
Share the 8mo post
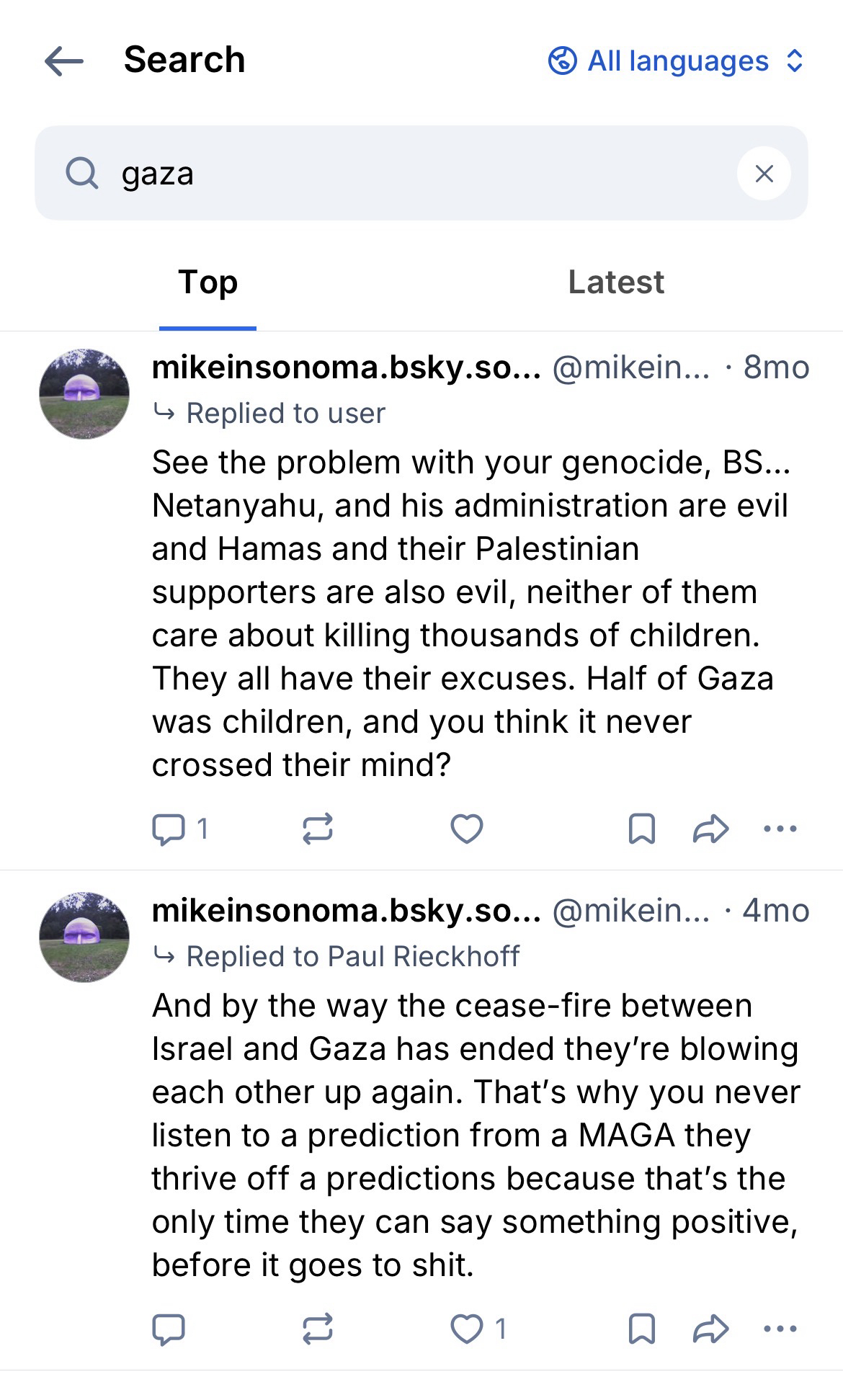(x=710, y=829)
